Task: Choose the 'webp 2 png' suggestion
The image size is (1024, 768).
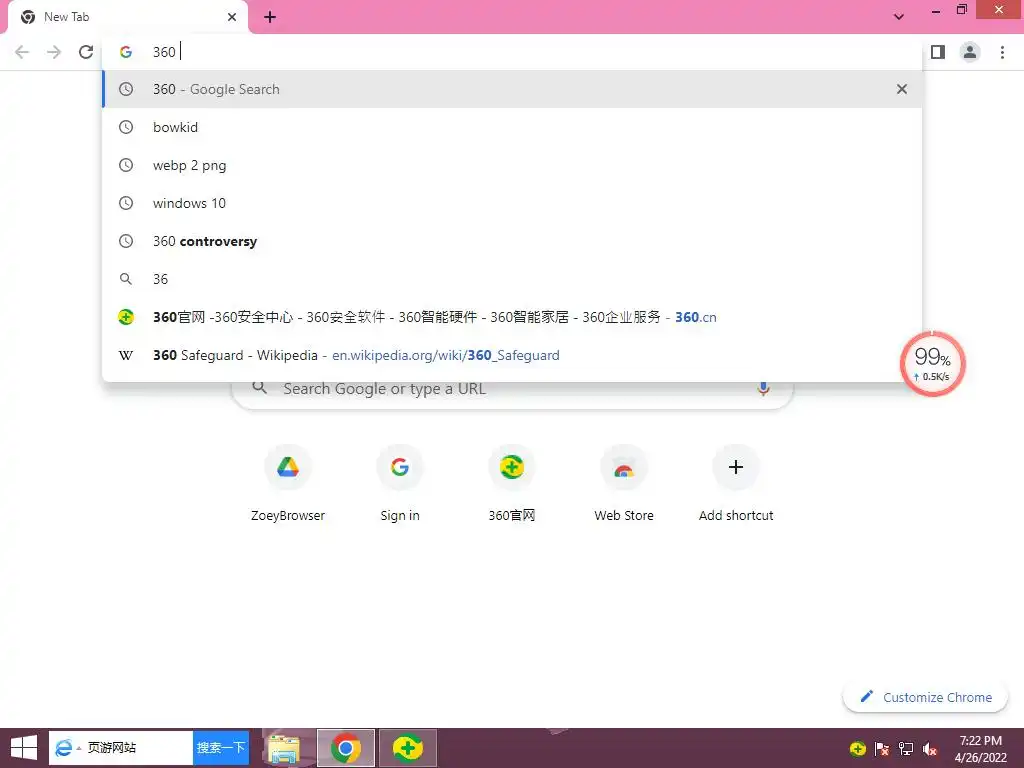Action: tap(512, 165)
